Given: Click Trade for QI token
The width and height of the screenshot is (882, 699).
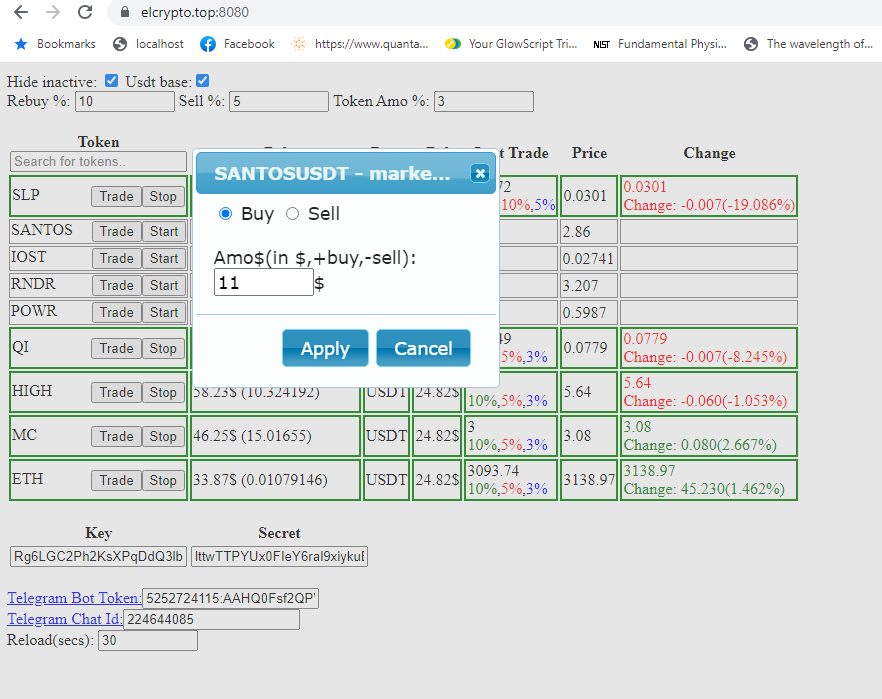Looking at the screenshot, I should point(116,348).
